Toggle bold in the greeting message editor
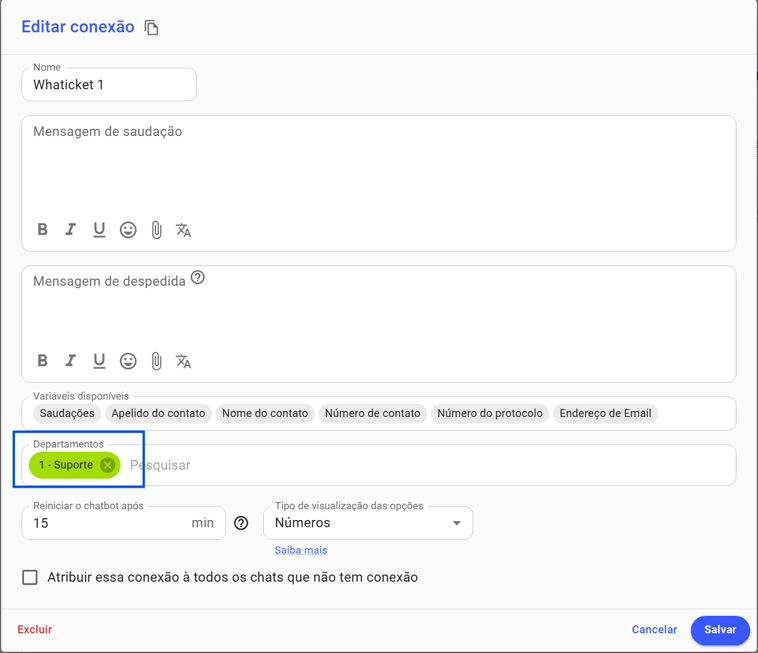The image size is (758, 653). [43, 229]
